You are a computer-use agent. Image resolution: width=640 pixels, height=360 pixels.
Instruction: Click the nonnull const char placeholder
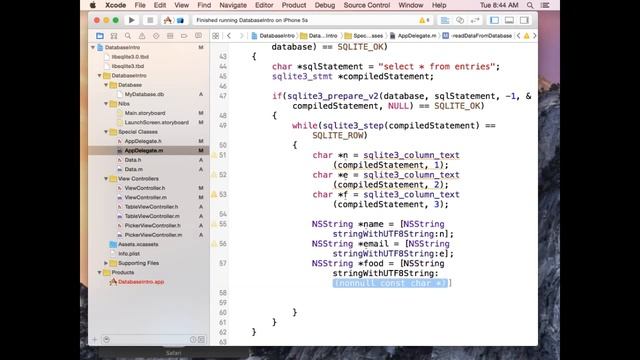click(x=391, y=283)
